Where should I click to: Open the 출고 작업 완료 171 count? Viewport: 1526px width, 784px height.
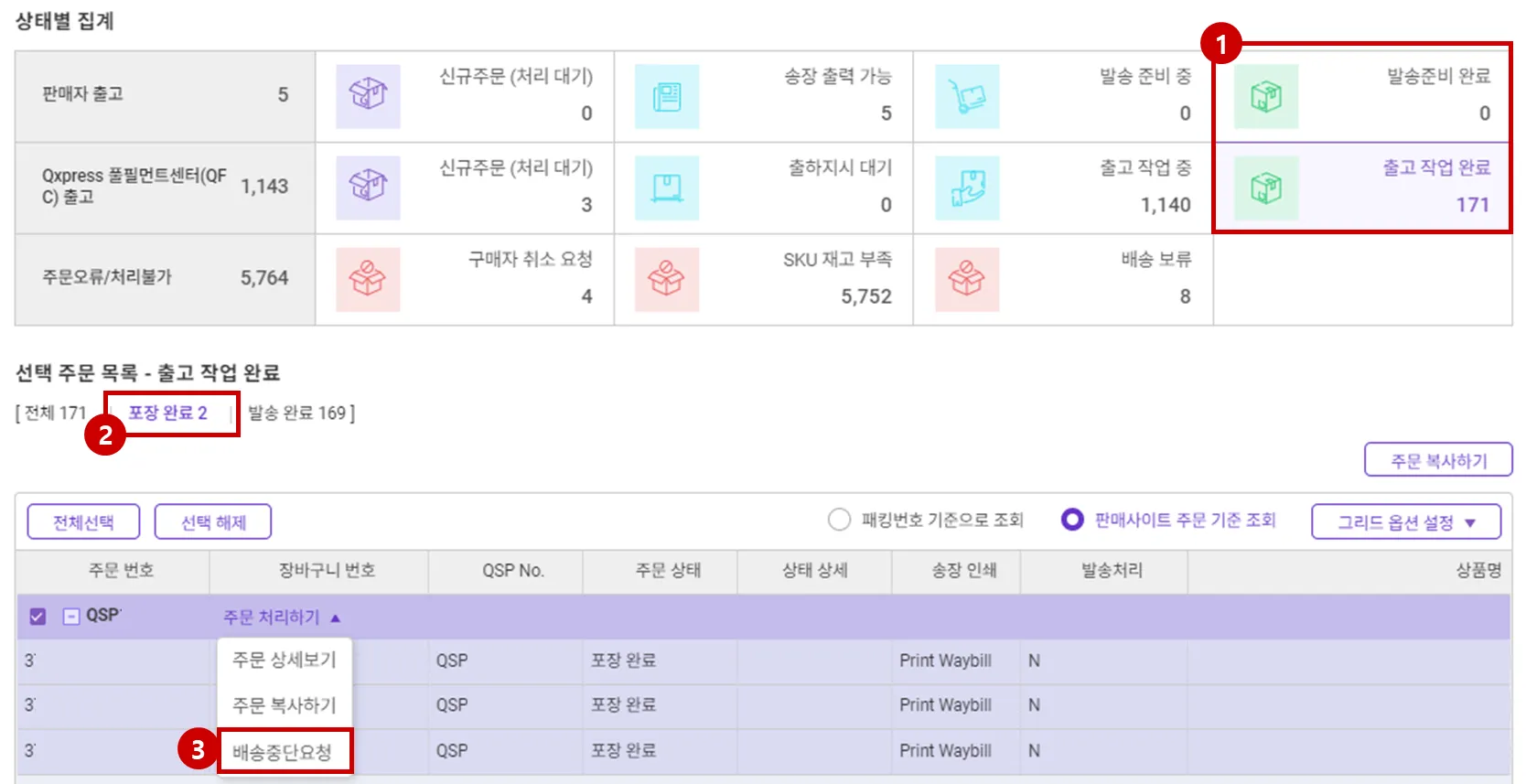(x=1472, y=205)
